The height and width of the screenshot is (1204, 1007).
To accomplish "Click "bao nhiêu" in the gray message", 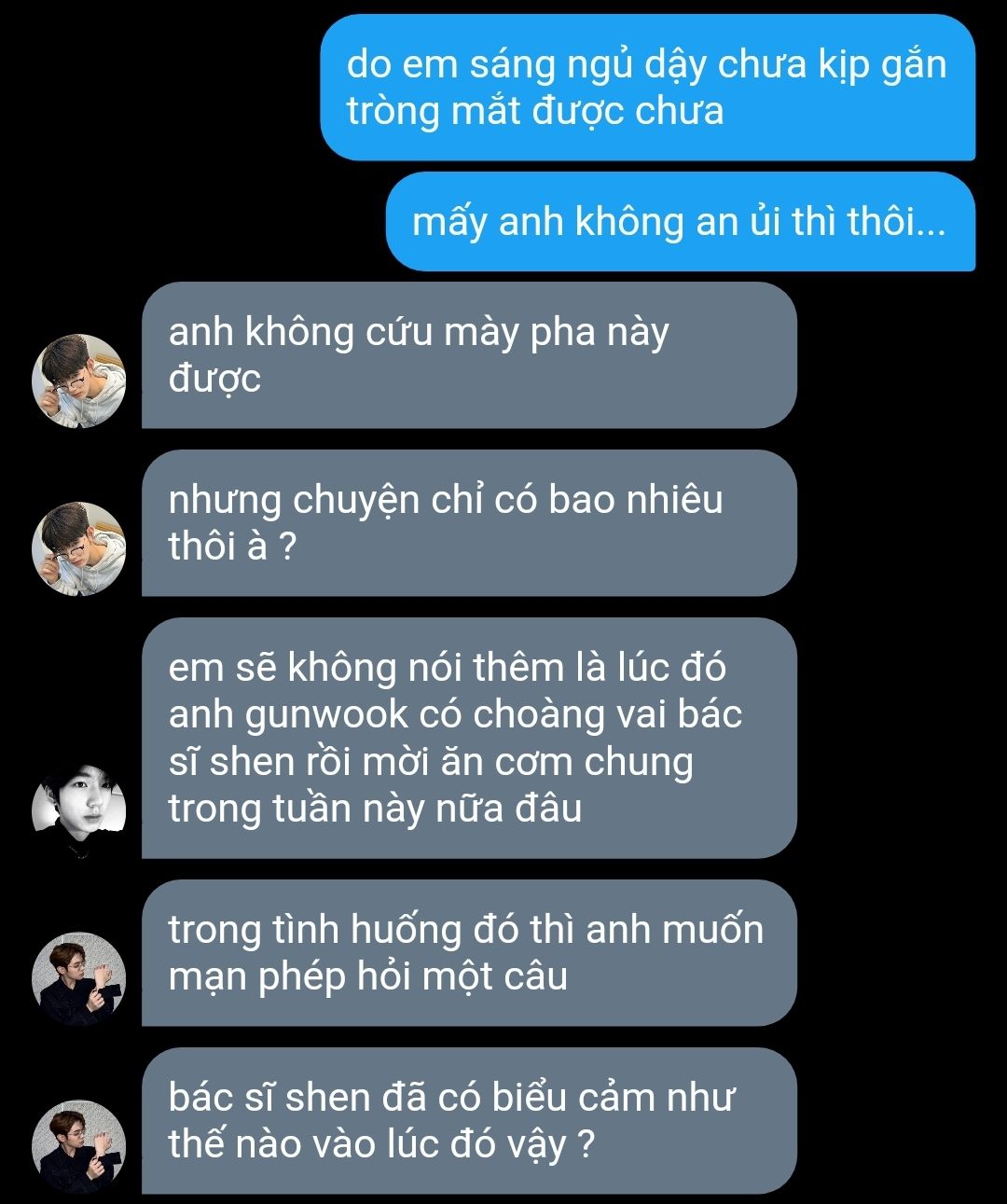I will click(x=636, y=500).
